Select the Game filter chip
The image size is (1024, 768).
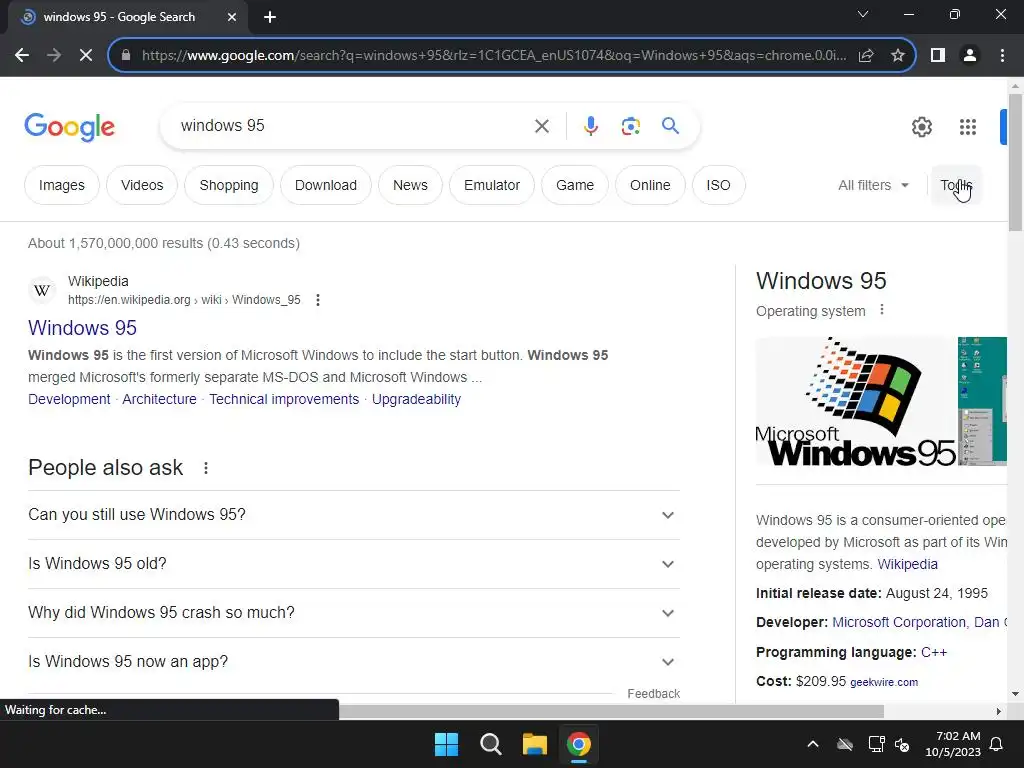point(575,185)
